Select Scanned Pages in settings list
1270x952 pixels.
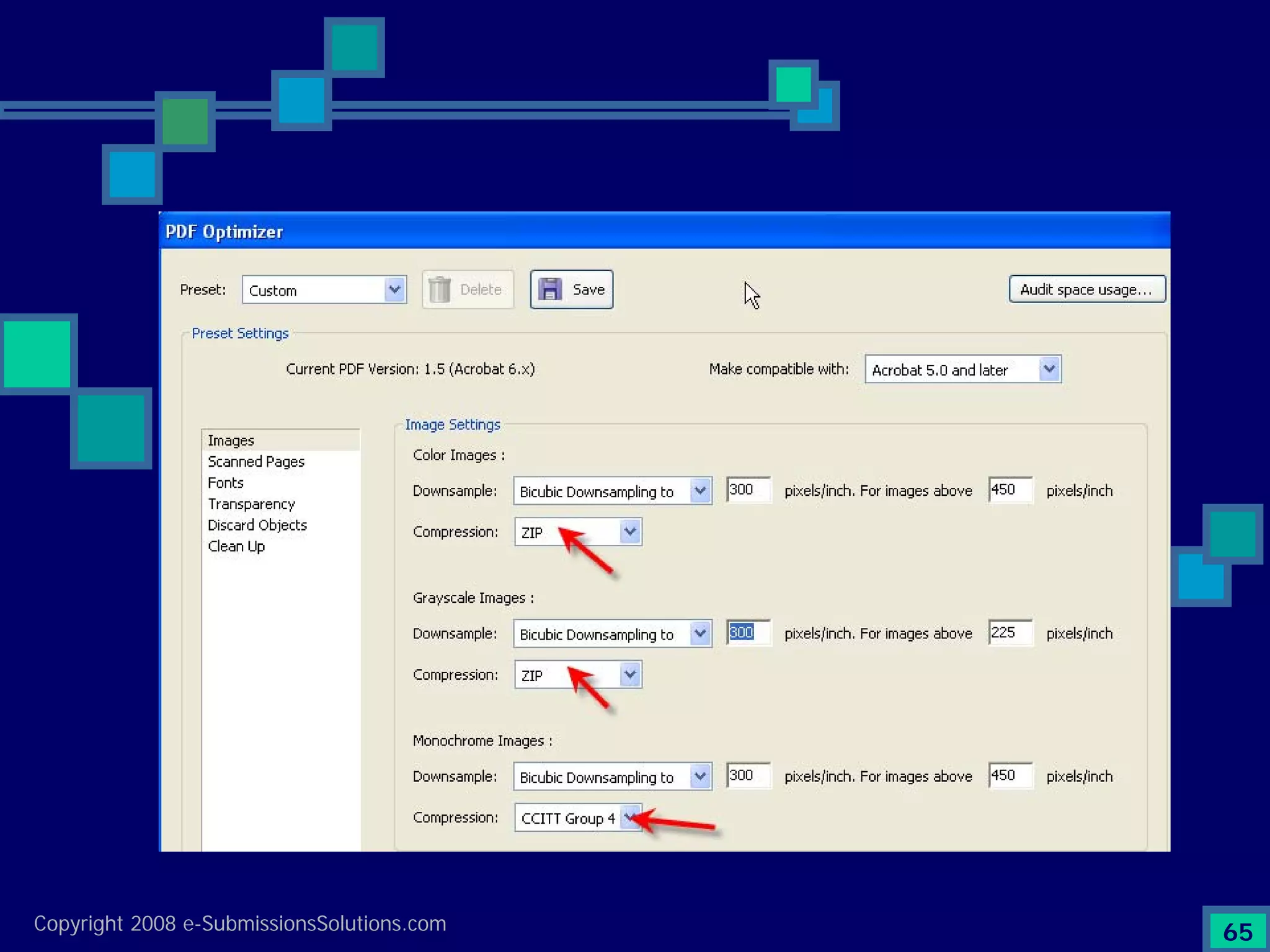256,462
